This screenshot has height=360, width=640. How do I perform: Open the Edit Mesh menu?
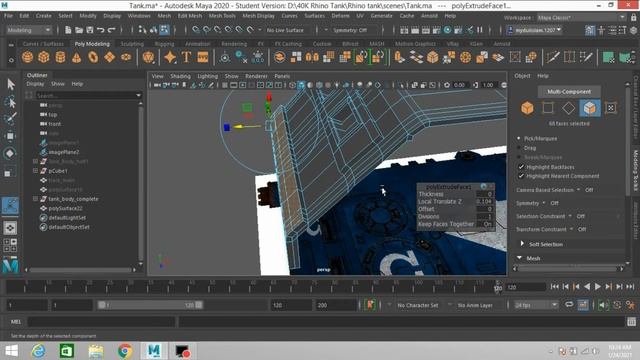[189, 16]
